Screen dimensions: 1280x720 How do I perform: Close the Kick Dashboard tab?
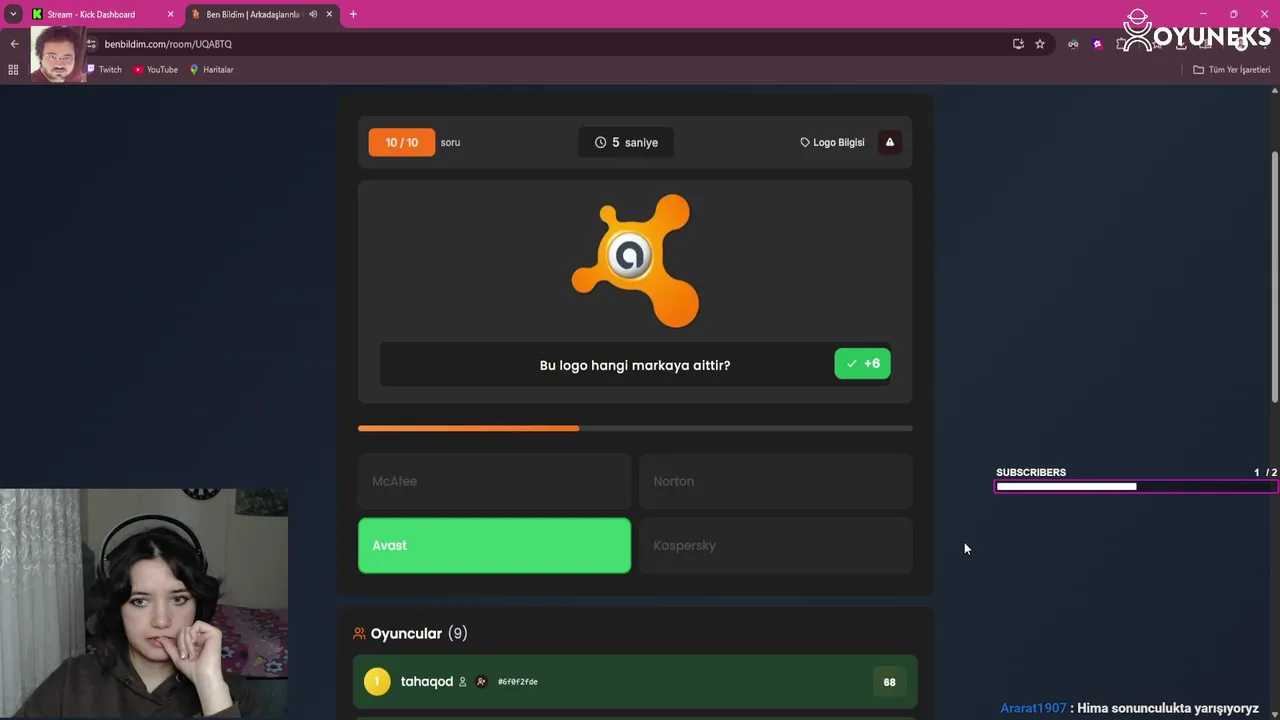(x=170, y=14)
